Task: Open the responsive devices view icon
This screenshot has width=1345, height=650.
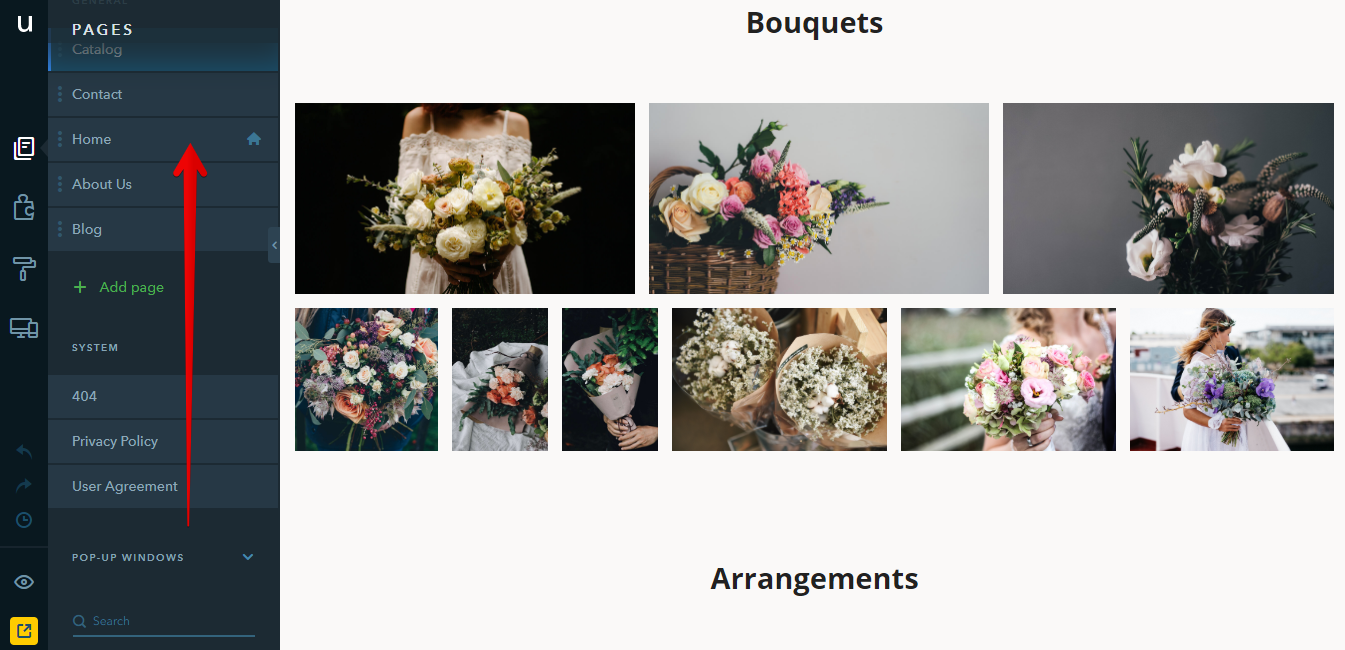Action: click(x=24, y=327)
